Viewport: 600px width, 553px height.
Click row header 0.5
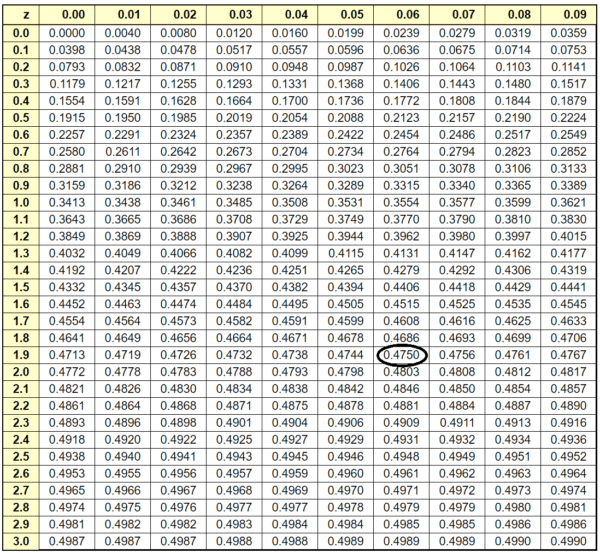(21, 118)
